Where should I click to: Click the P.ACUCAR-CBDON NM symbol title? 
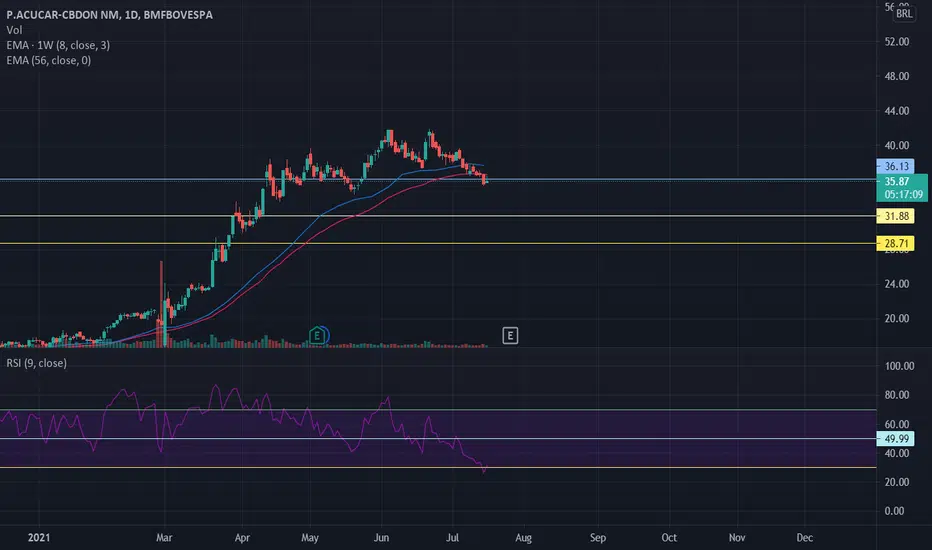tap(109, 15)
